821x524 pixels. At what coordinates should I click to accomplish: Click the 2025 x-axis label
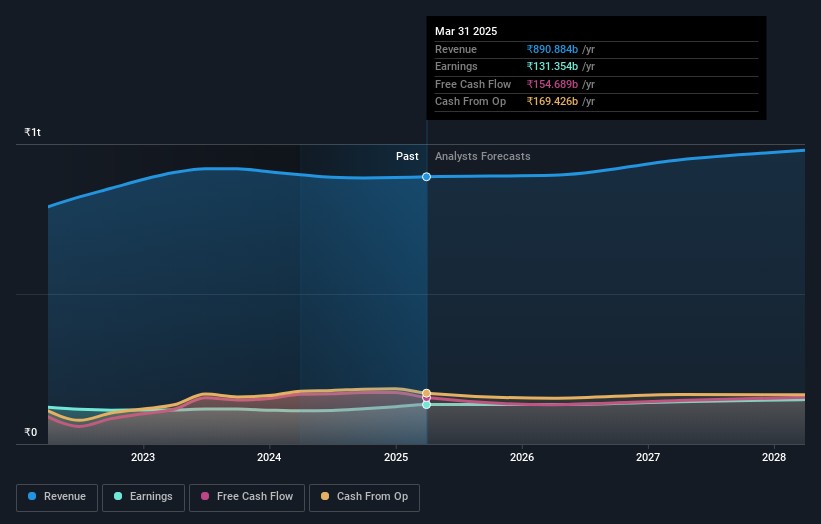(396, 457)
